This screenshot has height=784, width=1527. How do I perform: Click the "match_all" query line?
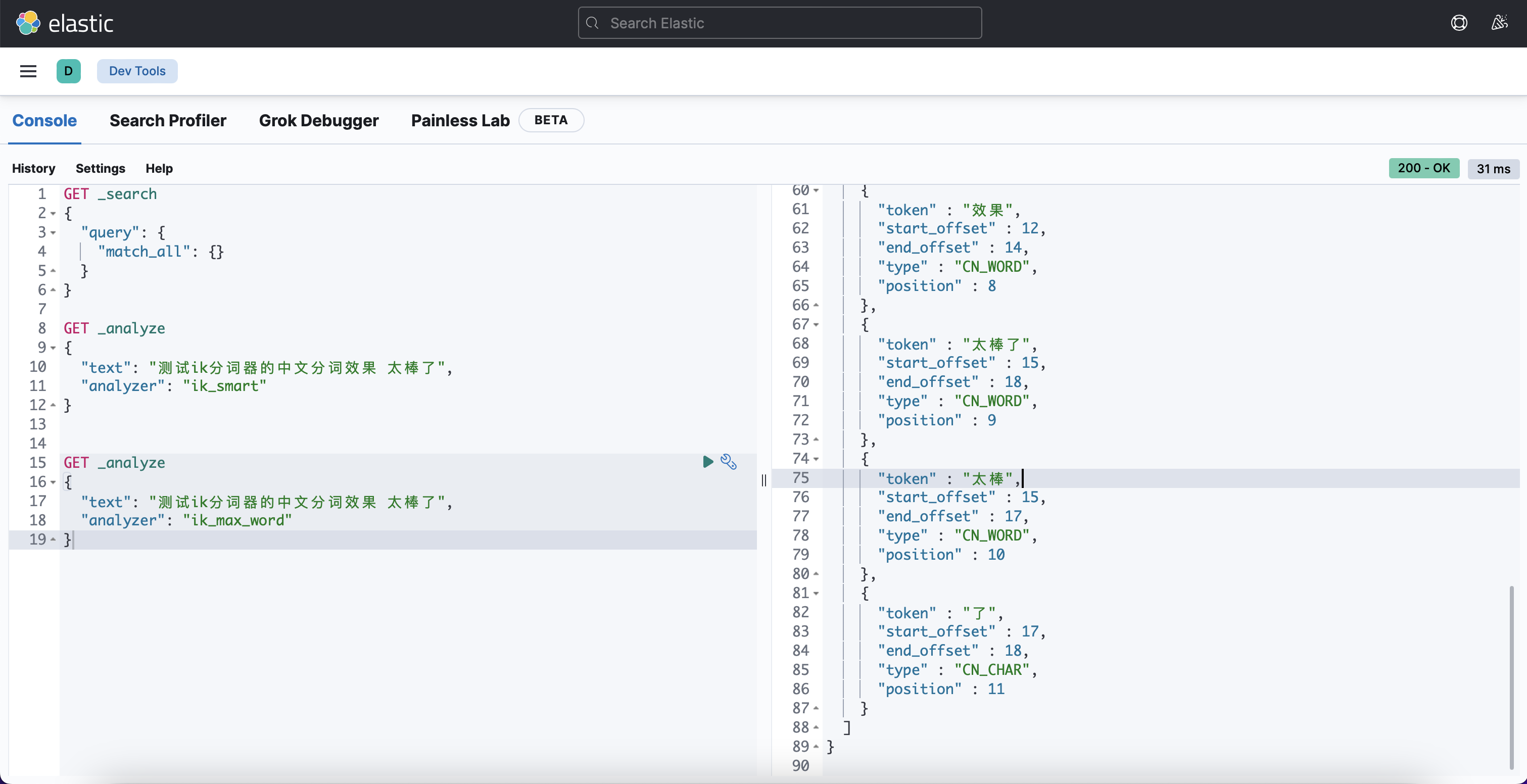point(161,252)
